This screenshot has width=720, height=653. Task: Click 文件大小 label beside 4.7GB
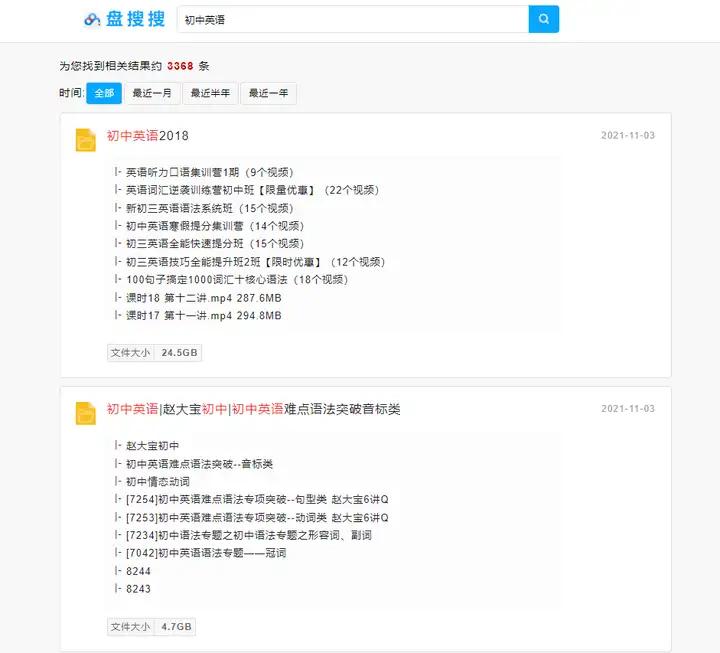tap(130, 627)
